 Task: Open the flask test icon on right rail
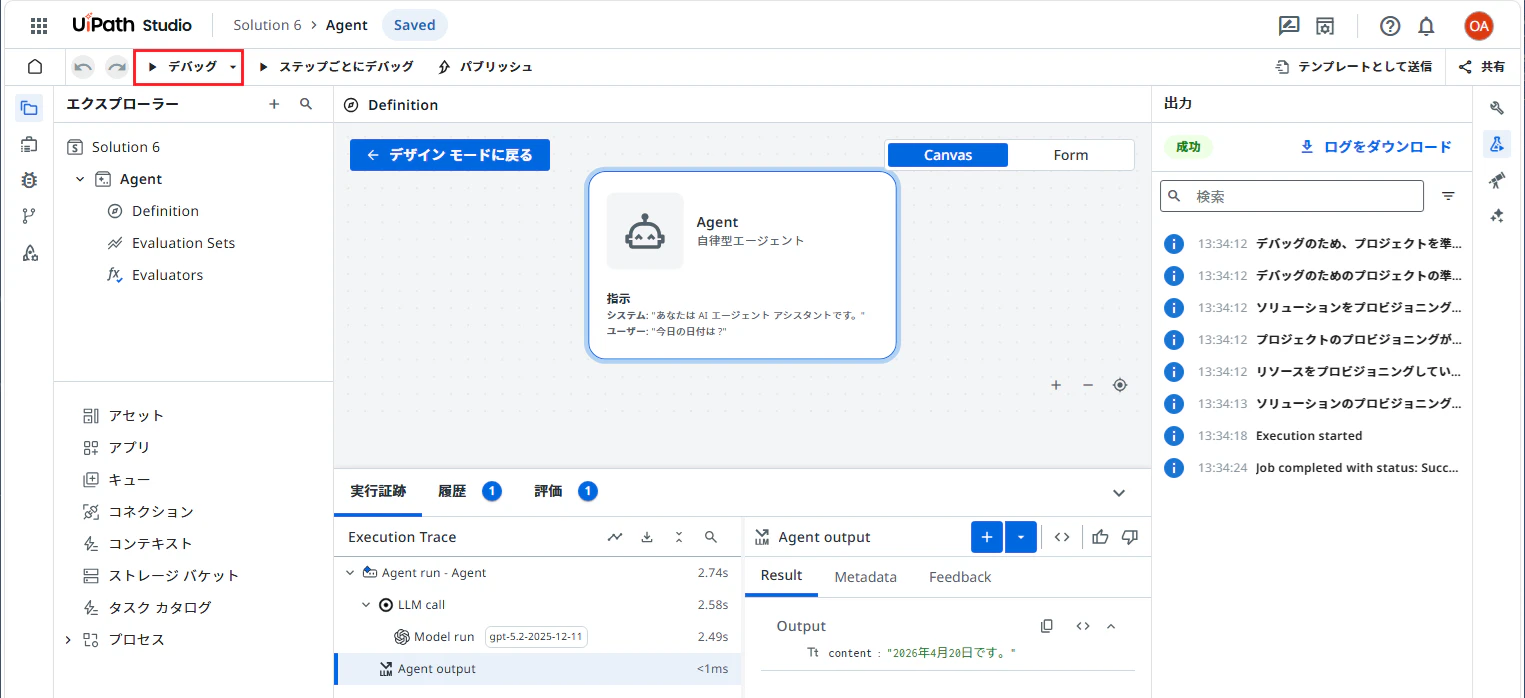pos(1497,144)
